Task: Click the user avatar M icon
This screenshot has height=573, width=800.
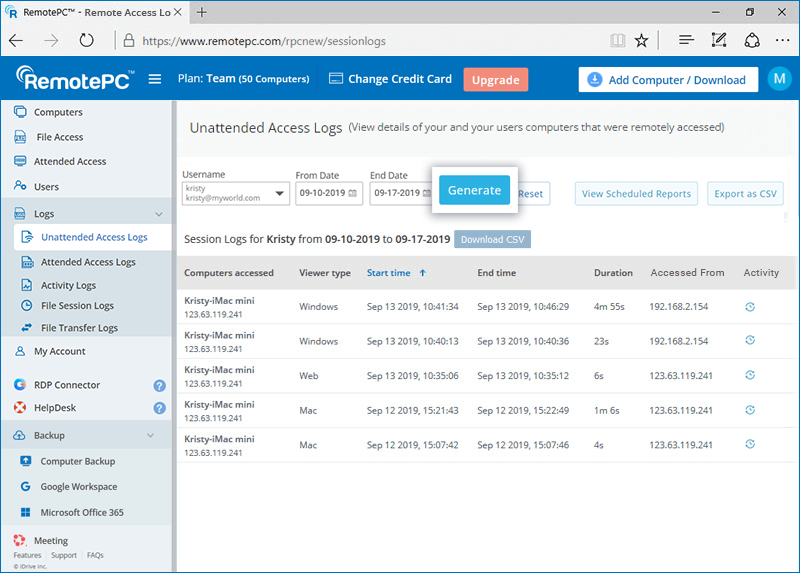Action: [x=779, y=80]
